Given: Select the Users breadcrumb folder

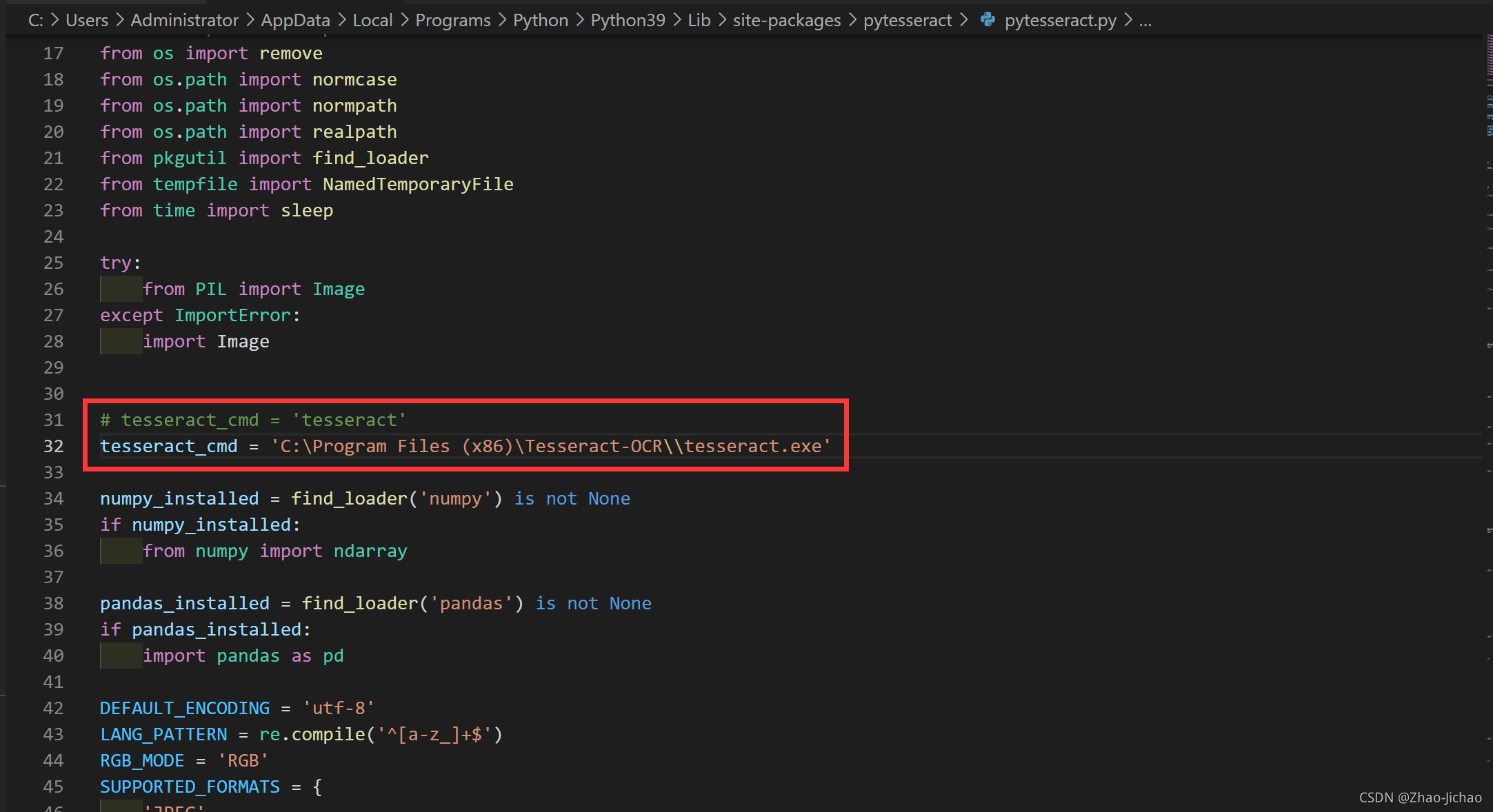Looking at the screenshot, I should pyautogui.click(x=87, y=21).
